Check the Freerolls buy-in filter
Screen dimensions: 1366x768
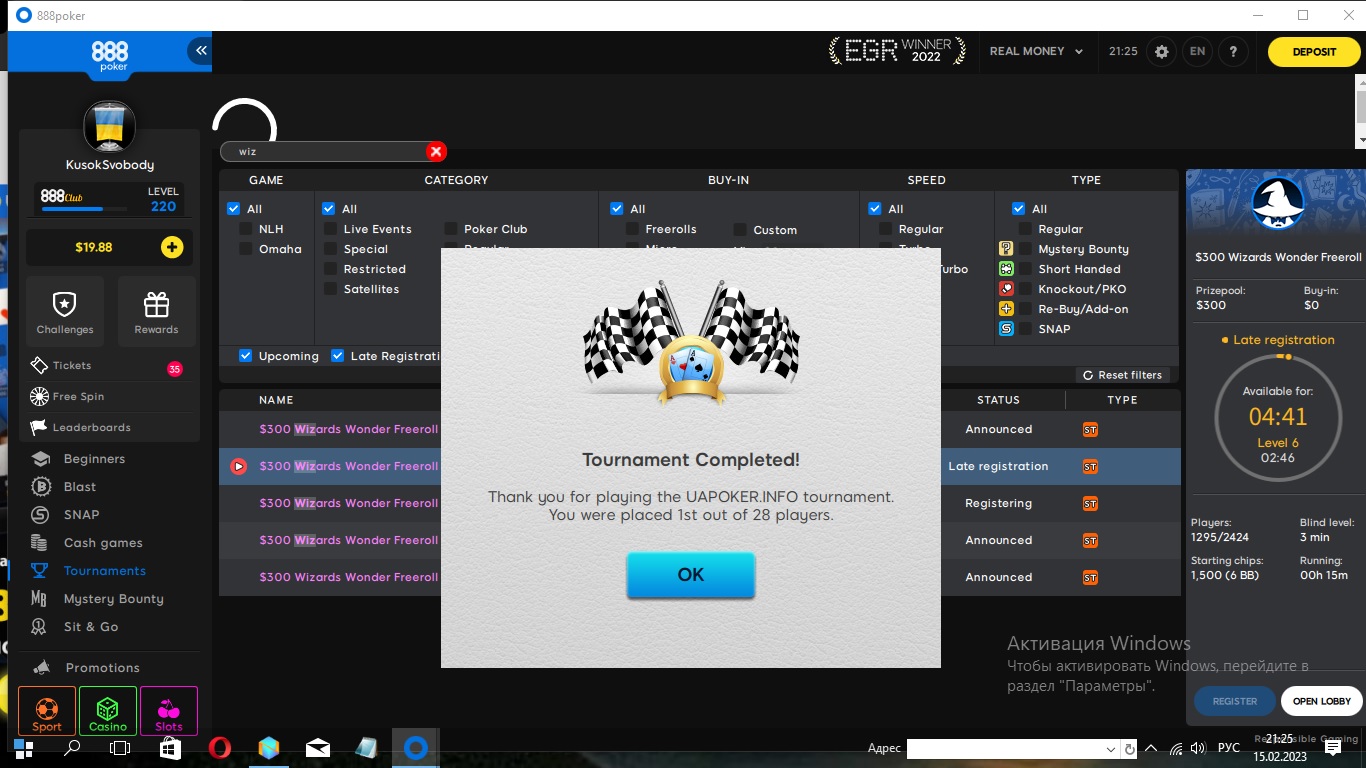click(x=632, y=229)
